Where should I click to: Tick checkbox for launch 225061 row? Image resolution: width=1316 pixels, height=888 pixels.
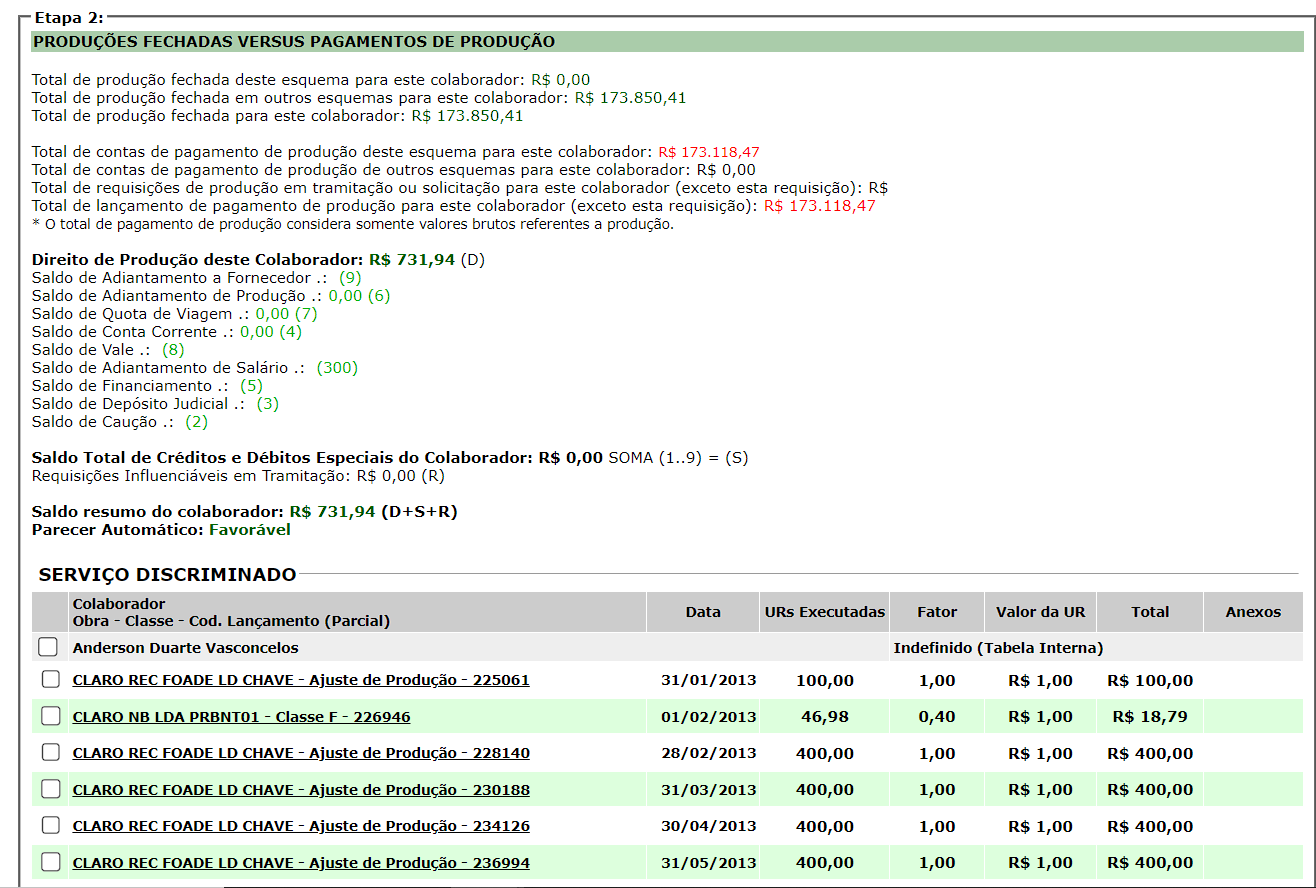point(51,680)
